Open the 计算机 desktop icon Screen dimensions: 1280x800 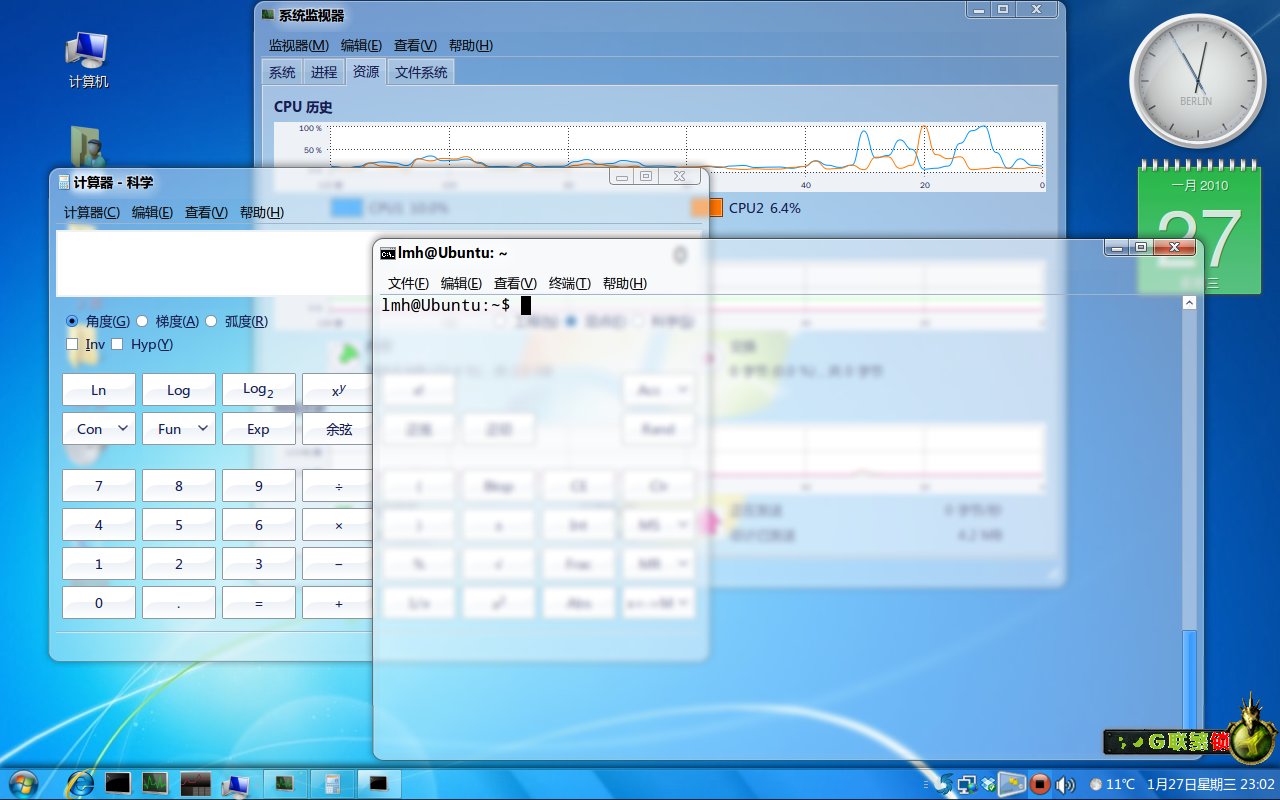pyautogui.click(x=88, y=60)
